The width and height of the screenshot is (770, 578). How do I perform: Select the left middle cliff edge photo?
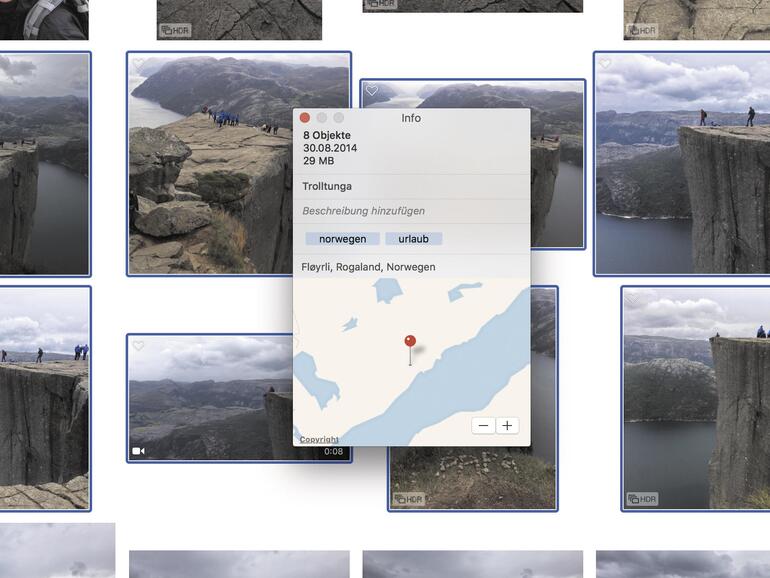click(45, 164)
